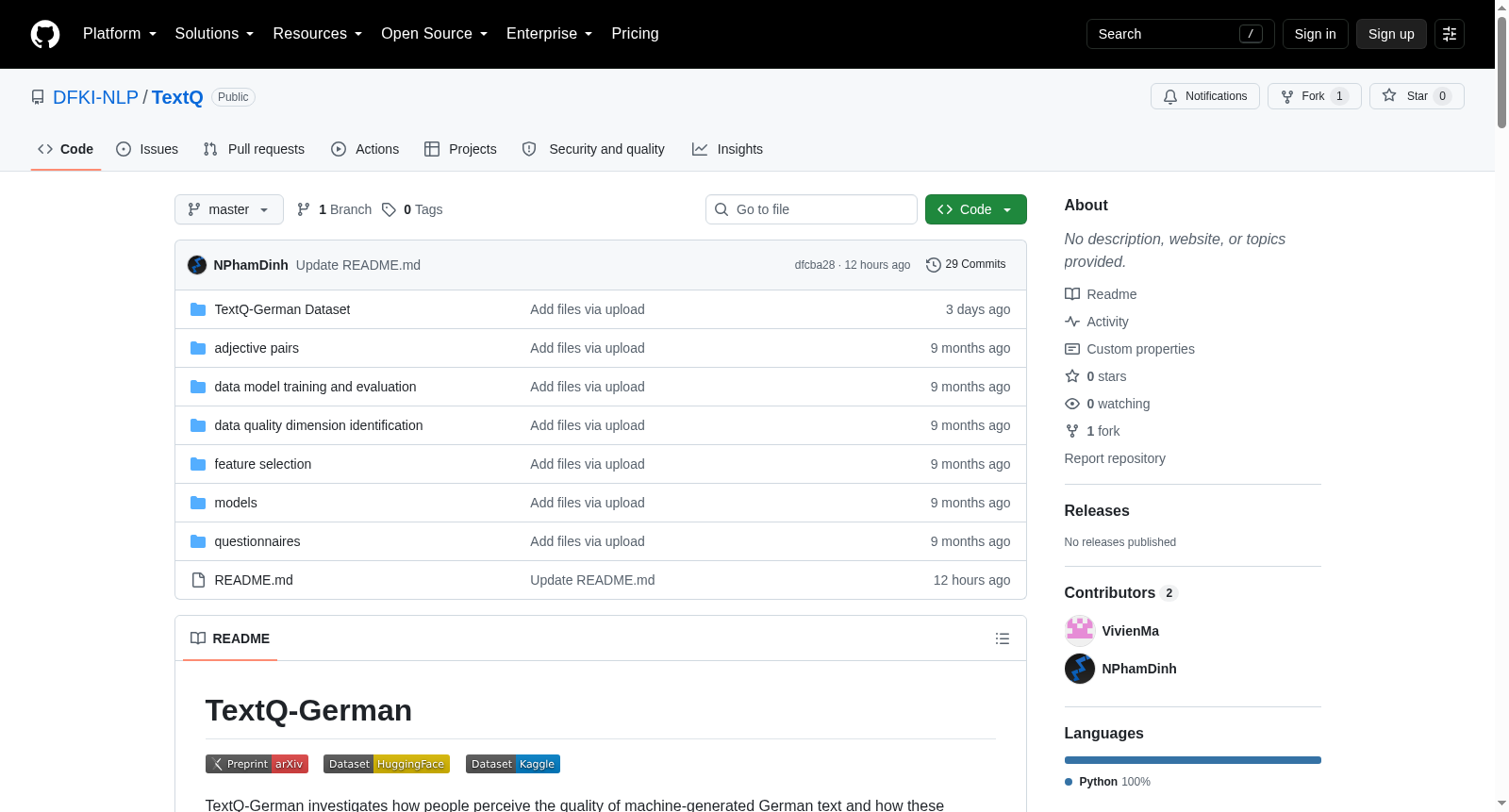This screenshot has width=1509, height=812.
Task: Open commit hash dfcba28
Action: (815, 265)
